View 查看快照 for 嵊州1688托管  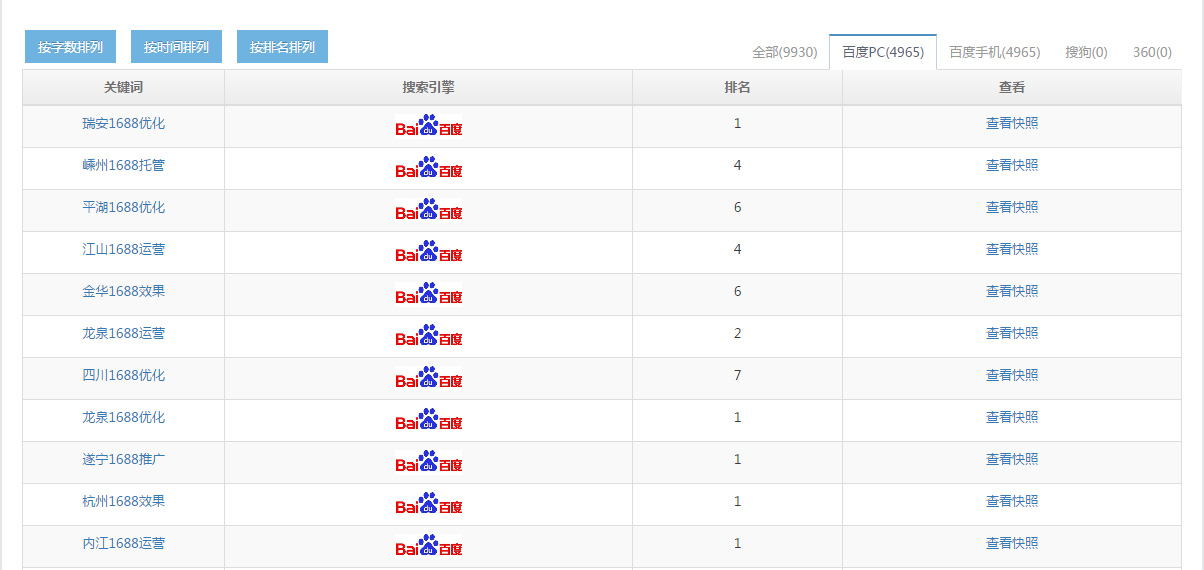pyautogui.click(x=1012, y=166)
